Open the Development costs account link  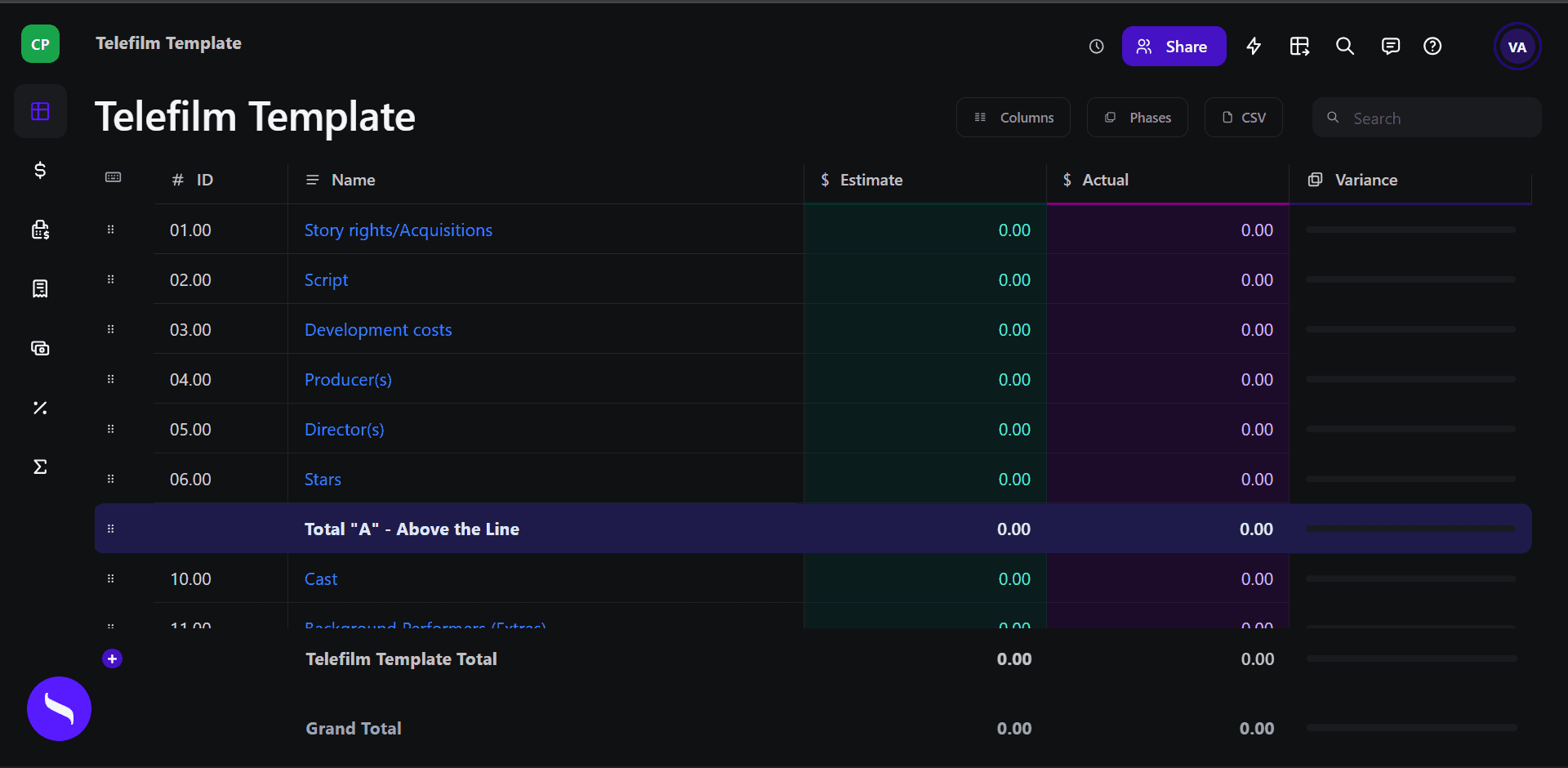(378, 330)
